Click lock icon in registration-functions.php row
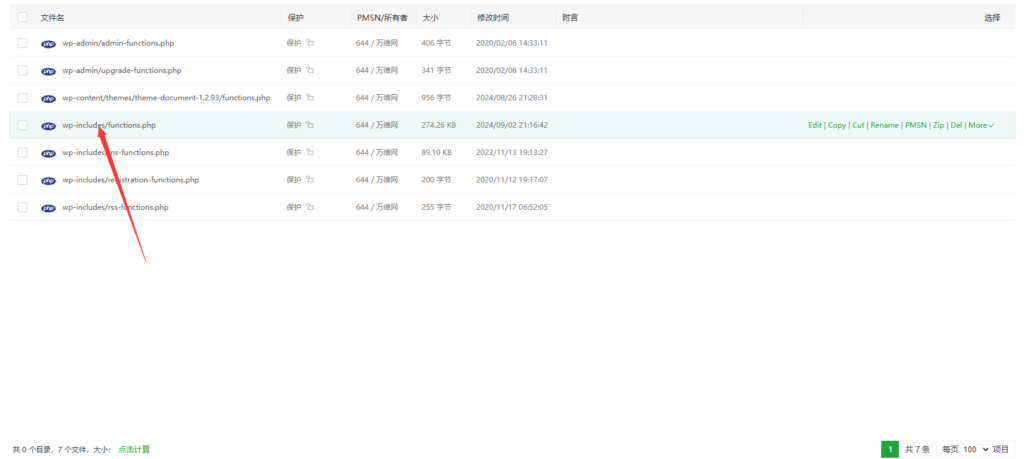 tap(310, 180)
